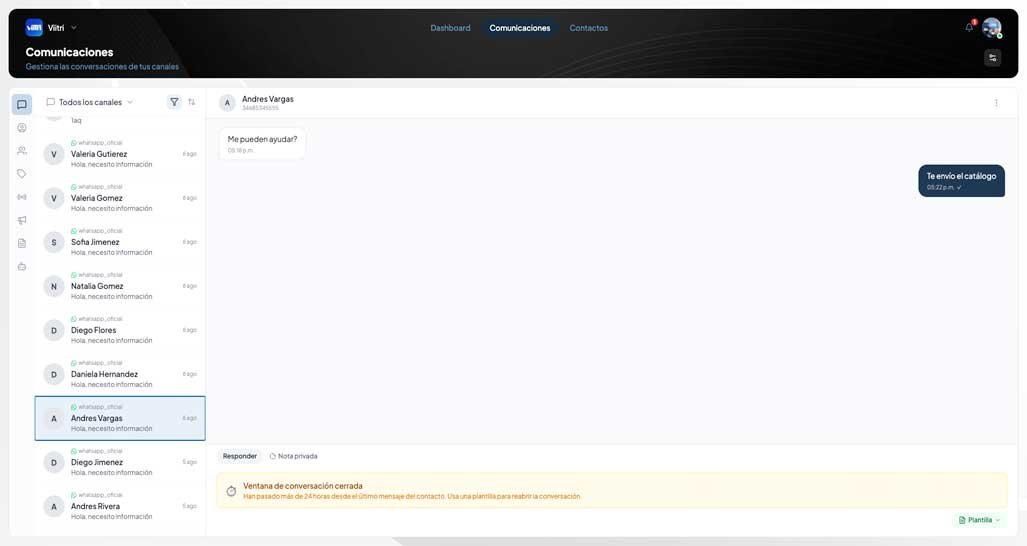Select the Andres Vargas conversation in list
The image size is (1027, 546).
point(120,418)
